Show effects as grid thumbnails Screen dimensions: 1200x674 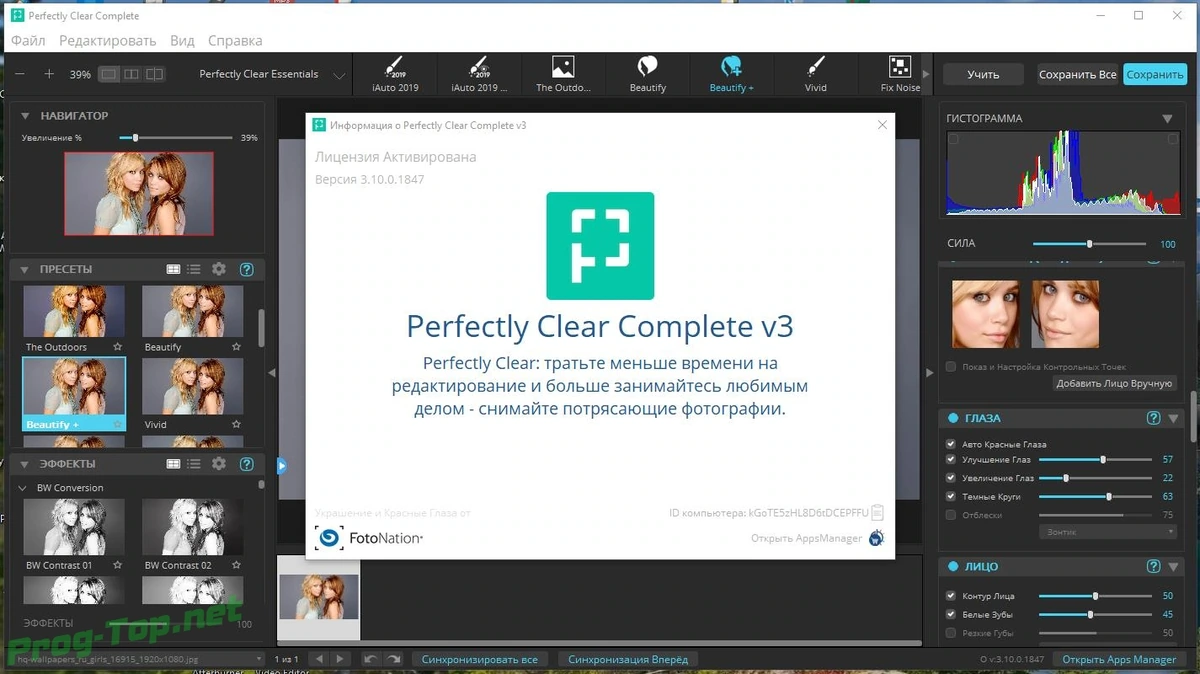click(173, 464)
